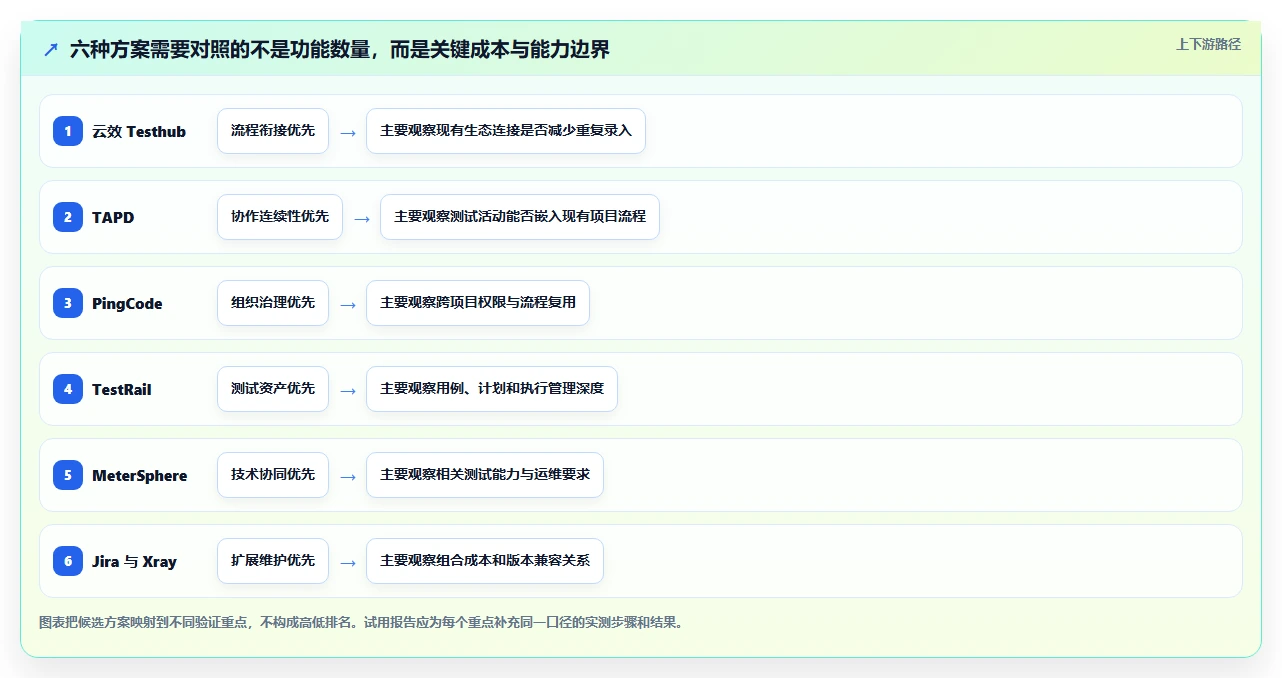Viewport: 1282px width, 678px height.
Task: Click 主要观察测试活动能否嵌入现有项目流程 box
Action: tap(520, 217)
